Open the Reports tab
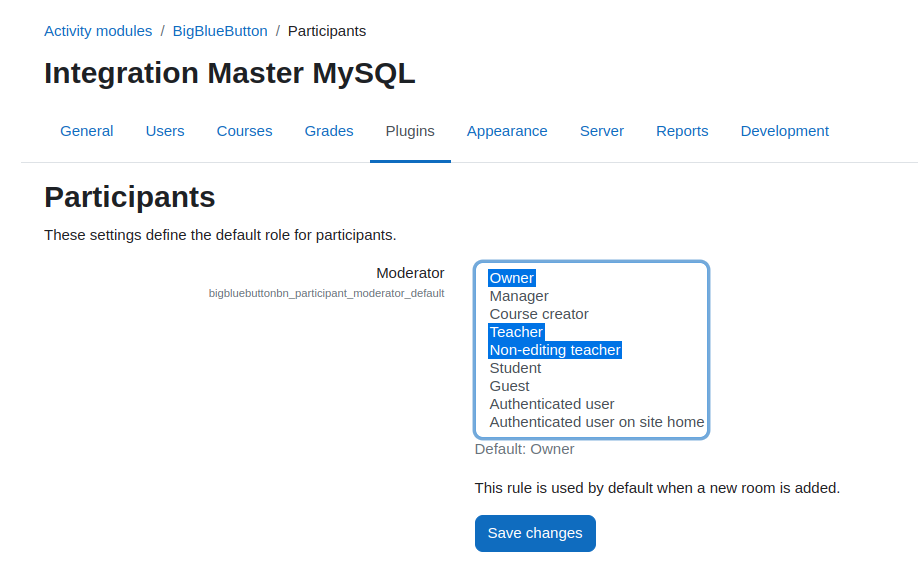Image resolution: width=918 pixels, height=564 pixels. (682, 131)
